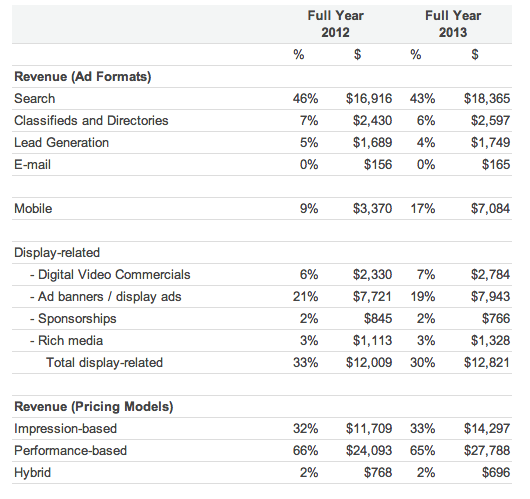Click the Revenue (Pricing Models) heading
Viewport: 530px width, 499px height.
pyautogui.click(x=94, y=406)
